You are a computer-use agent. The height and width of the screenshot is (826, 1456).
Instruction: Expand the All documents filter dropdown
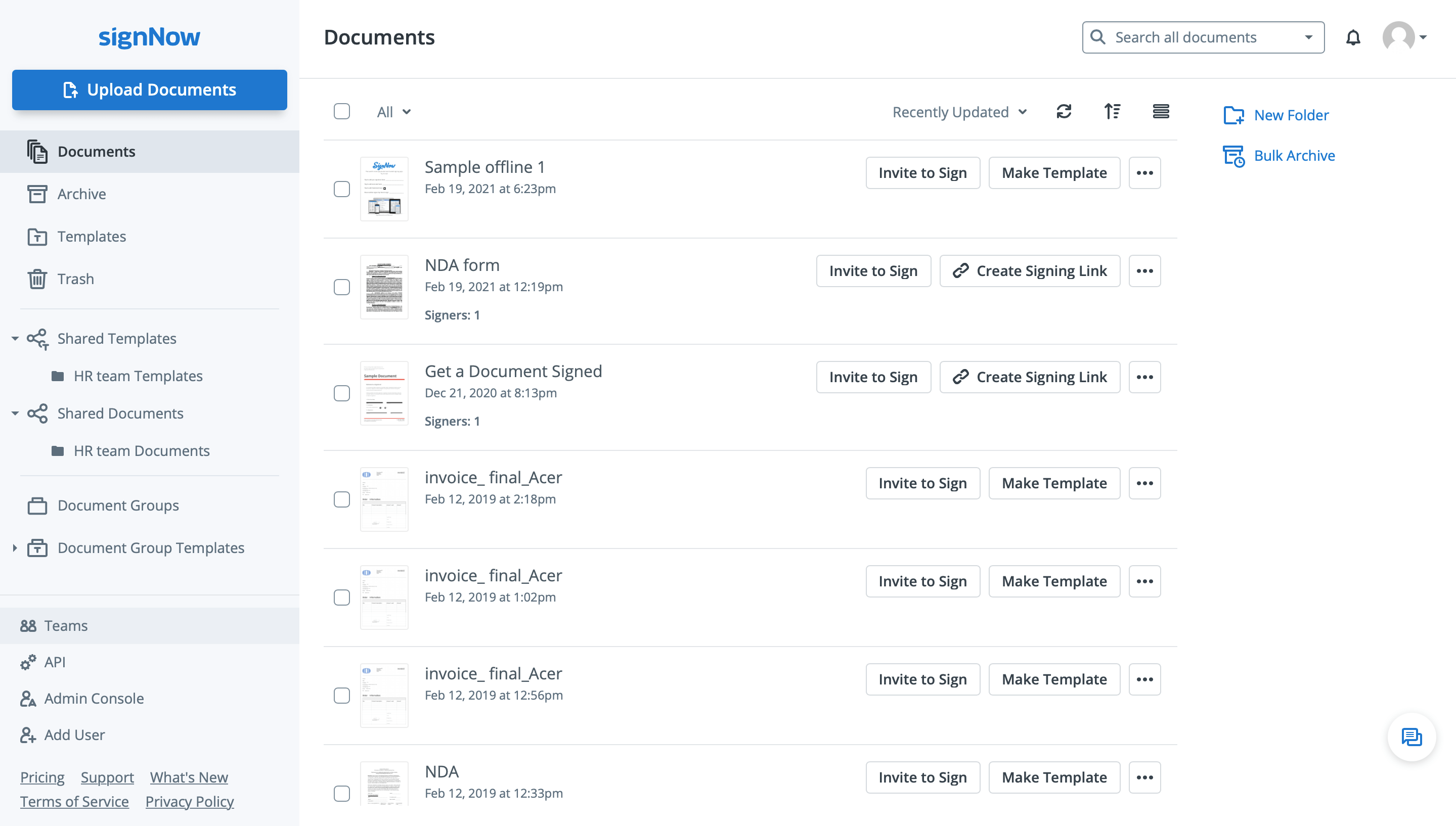click(x=393, y=111)
